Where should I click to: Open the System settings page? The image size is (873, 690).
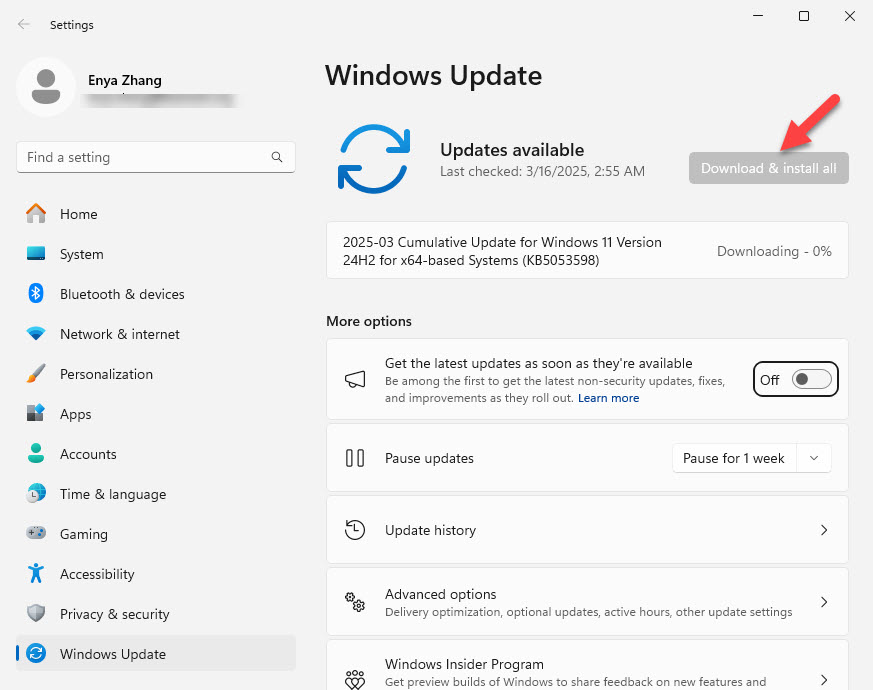click(81, 254)
